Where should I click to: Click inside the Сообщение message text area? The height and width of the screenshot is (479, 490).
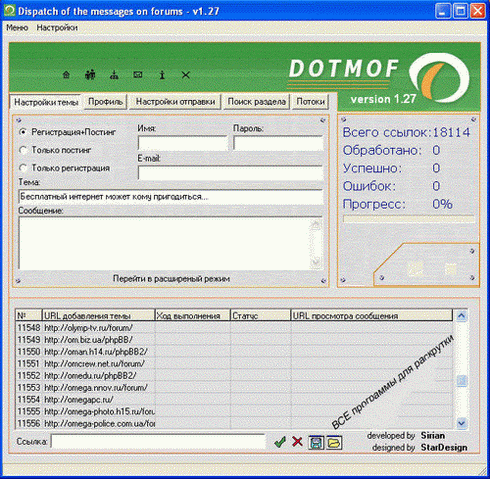[164, 243]
